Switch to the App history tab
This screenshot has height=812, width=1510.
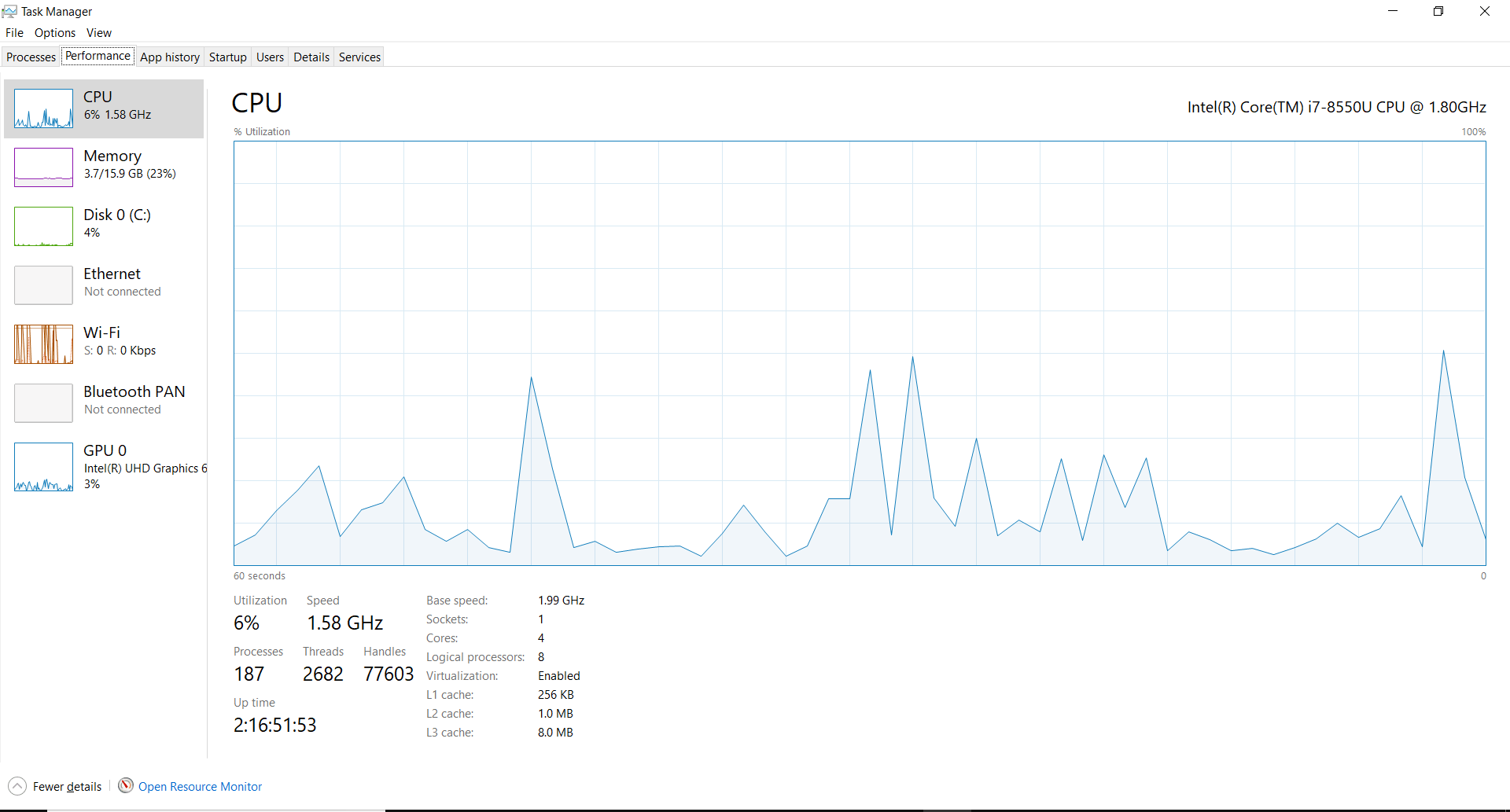pos(170,57)
